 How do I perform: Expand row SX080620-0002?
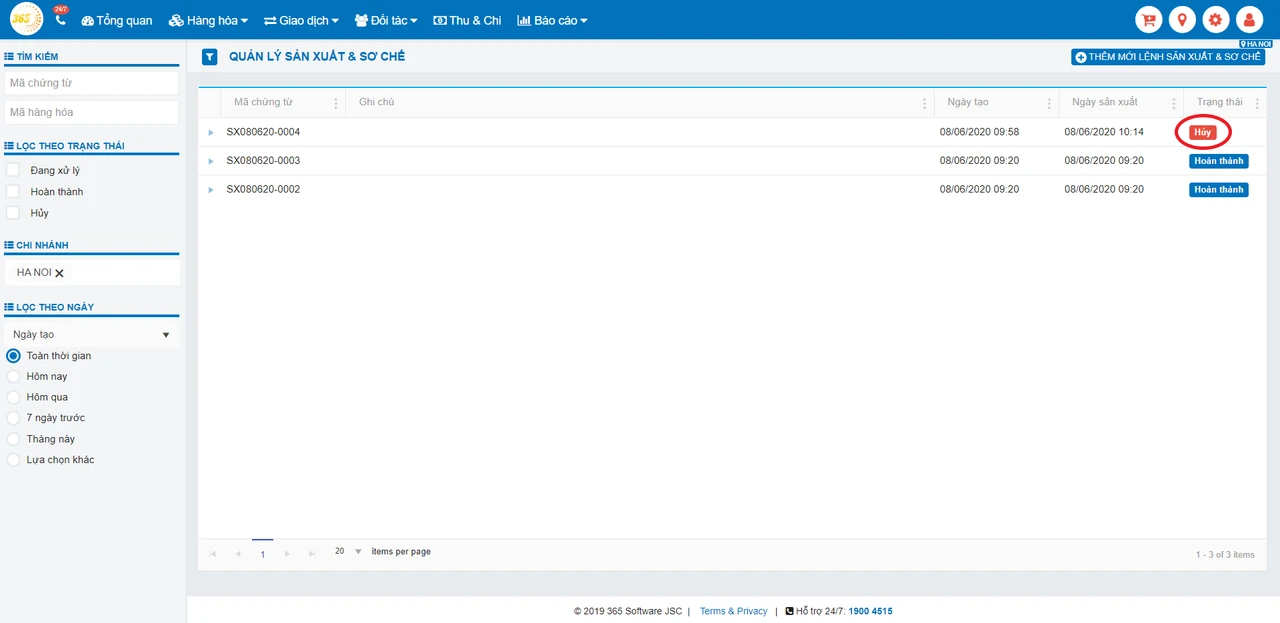point(211,189)
